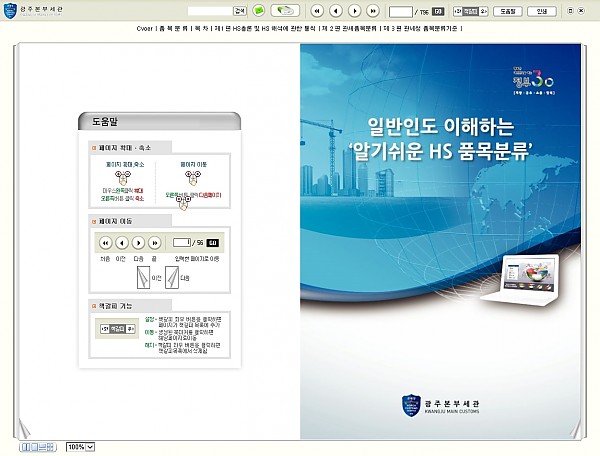Click the book cover page
600x456 pixels.
[443, 240]
